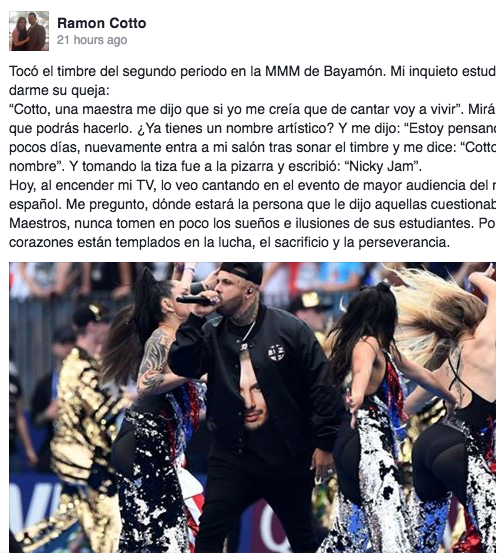Open Ramon Cotto's profile picture thumbnail

29,31
